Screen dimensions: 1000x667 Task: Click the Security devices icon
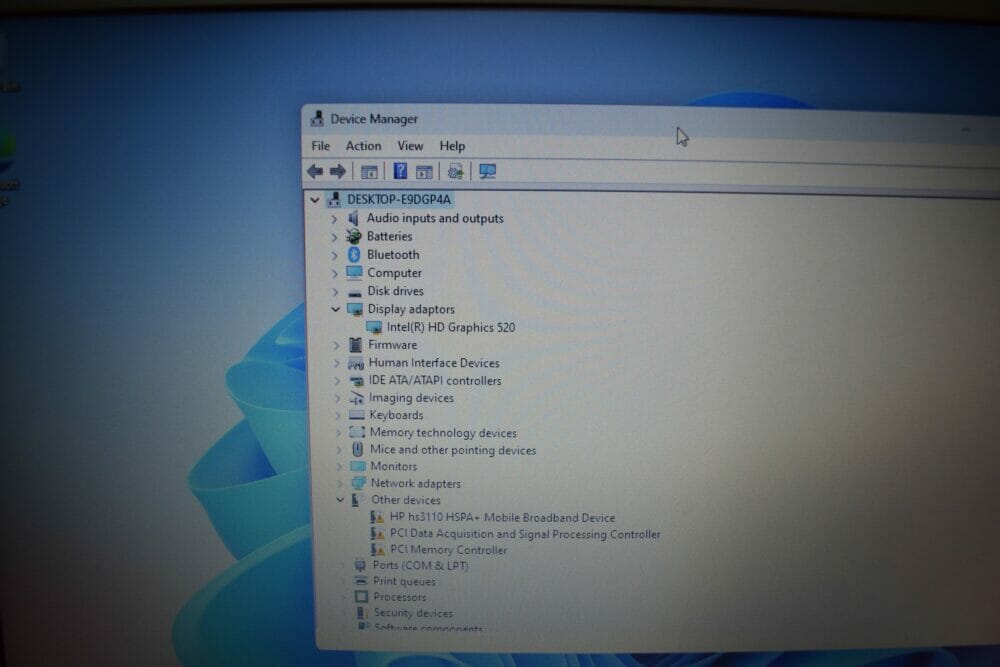coord(362,613)
